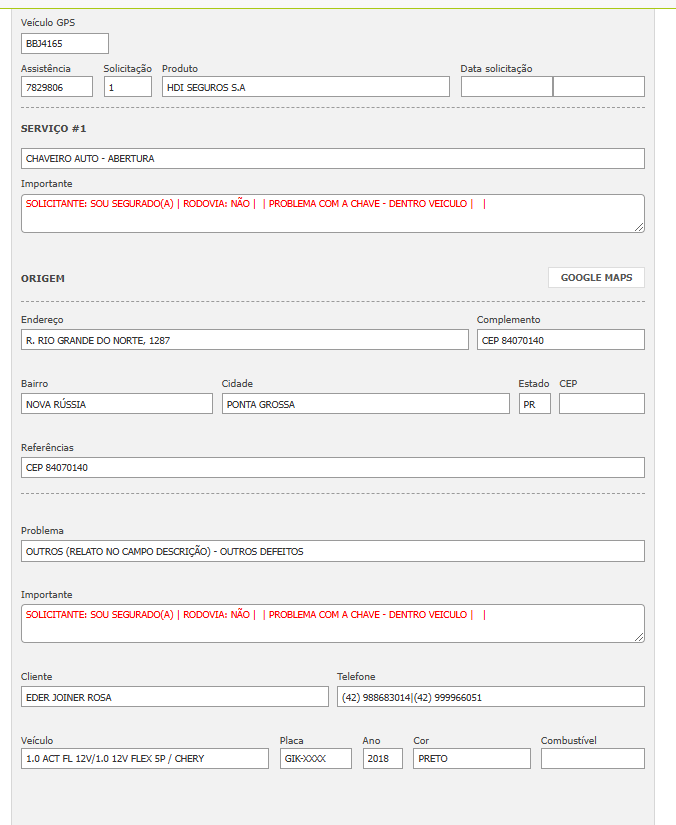Focus the Endereço address field
Screen dimensions: 676x825
coord(244,340)
